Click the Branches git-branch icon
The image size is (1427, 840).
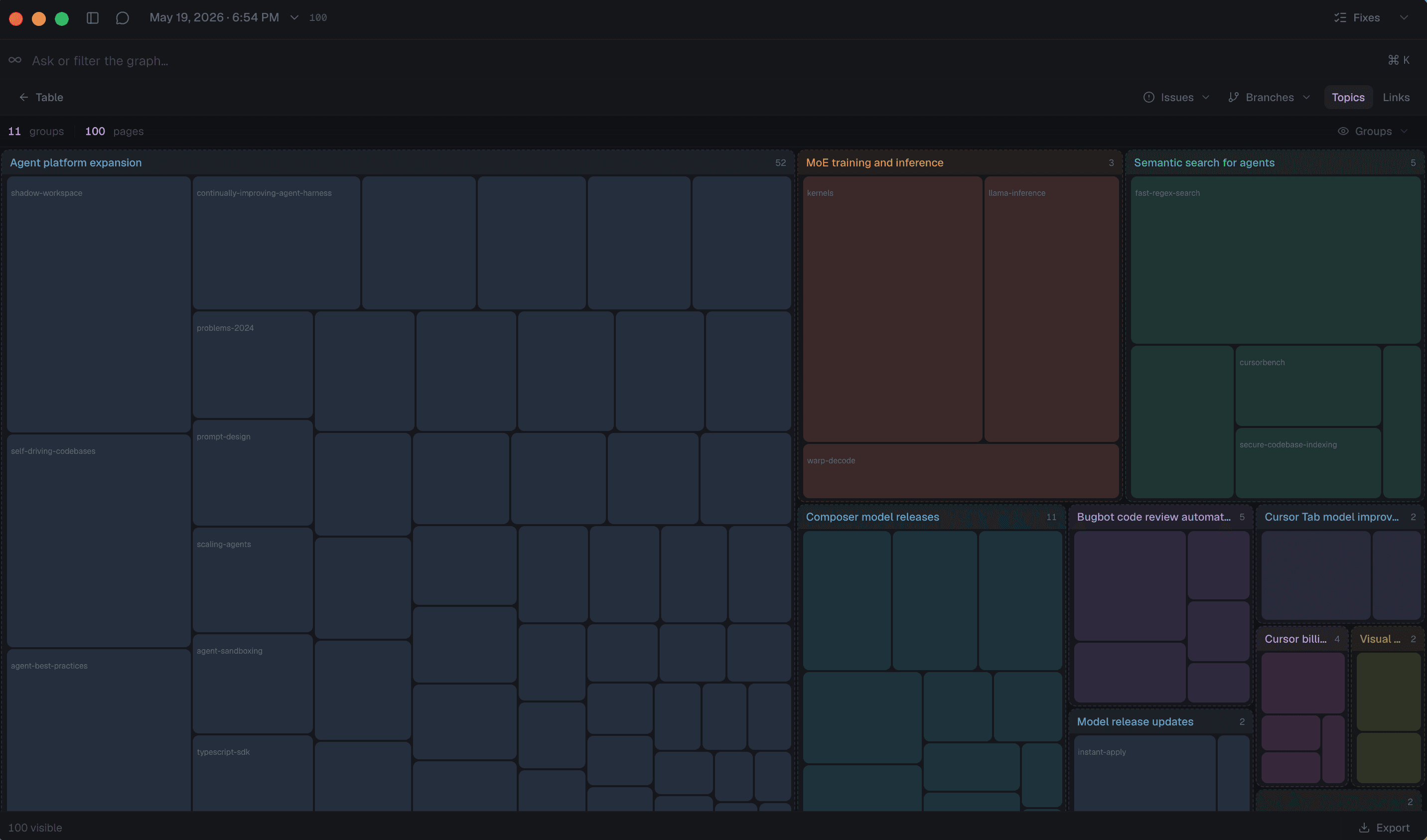[x=1233, y=98]
